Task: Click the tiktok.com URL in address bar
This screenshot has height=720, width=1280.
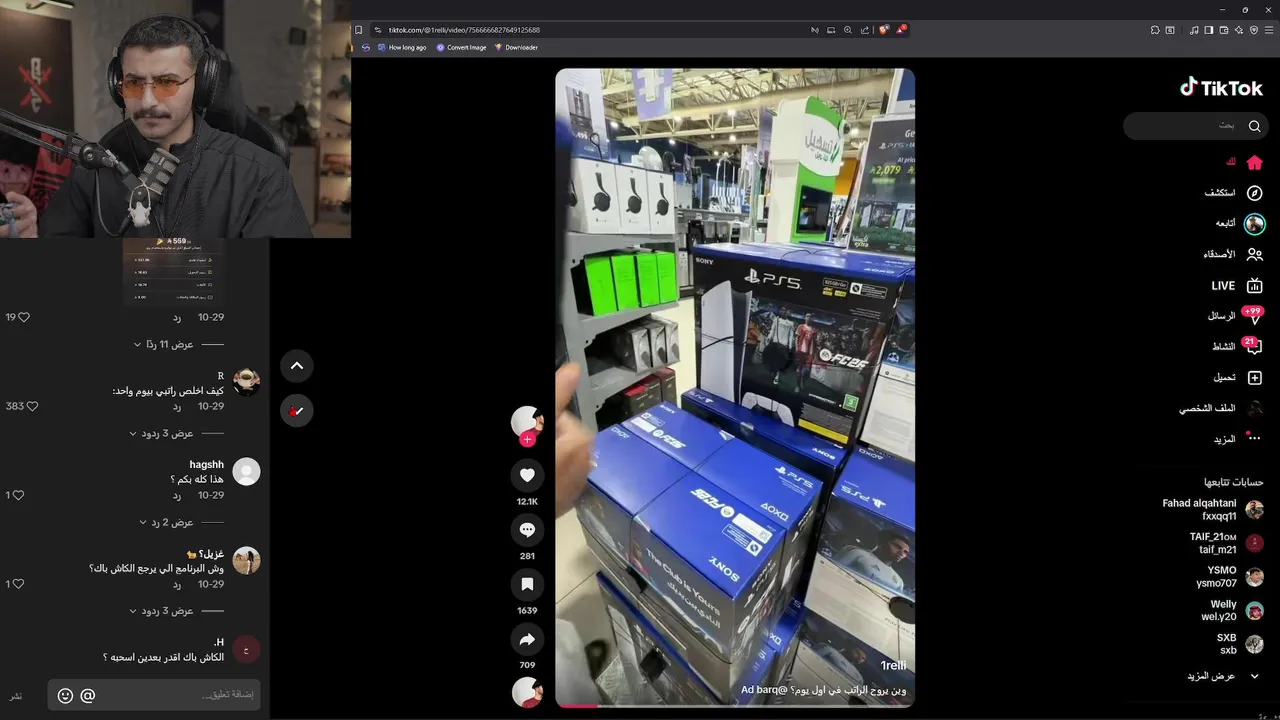Action: tap(464, 30)
